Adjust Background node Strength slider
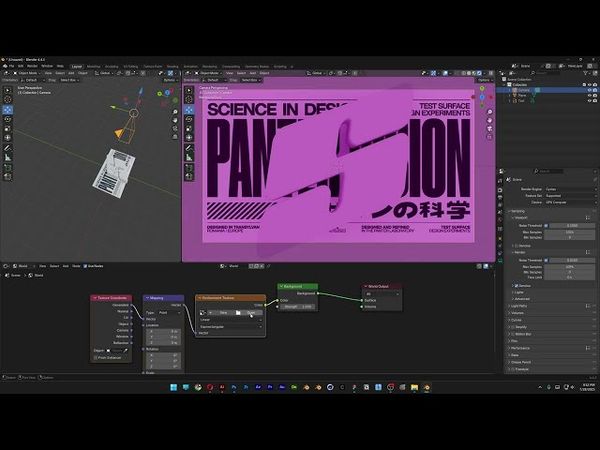The width and height of the screenshot is (600, 450). (297, 307)
